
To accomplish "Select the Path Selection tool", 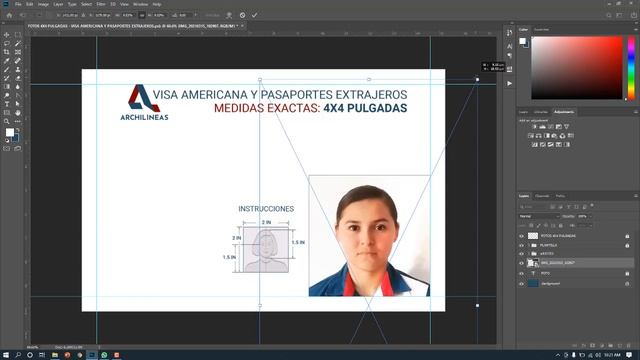I will (x=18, y=104).
